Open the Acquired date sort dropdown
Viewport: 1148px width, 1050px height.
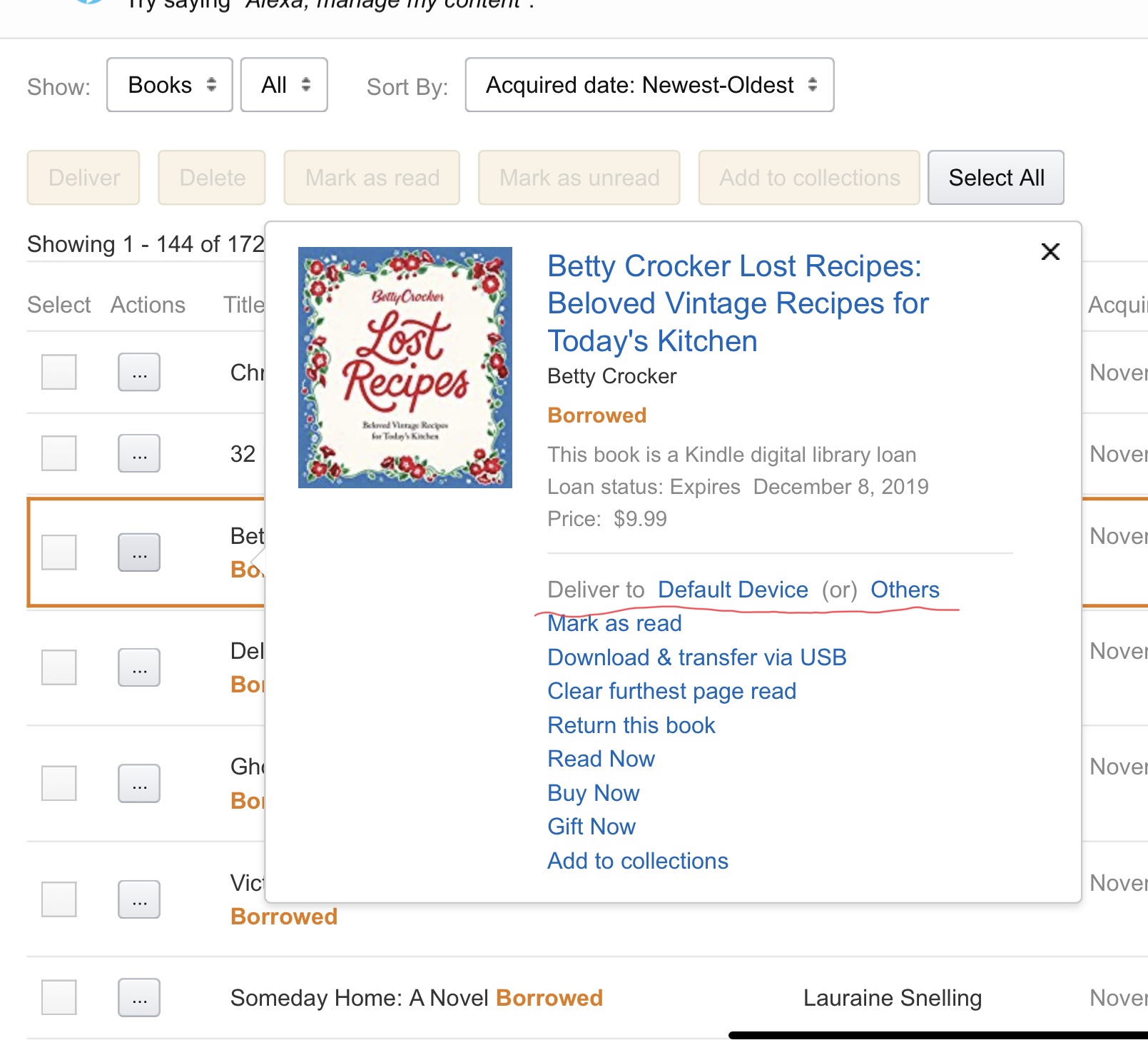649,85
